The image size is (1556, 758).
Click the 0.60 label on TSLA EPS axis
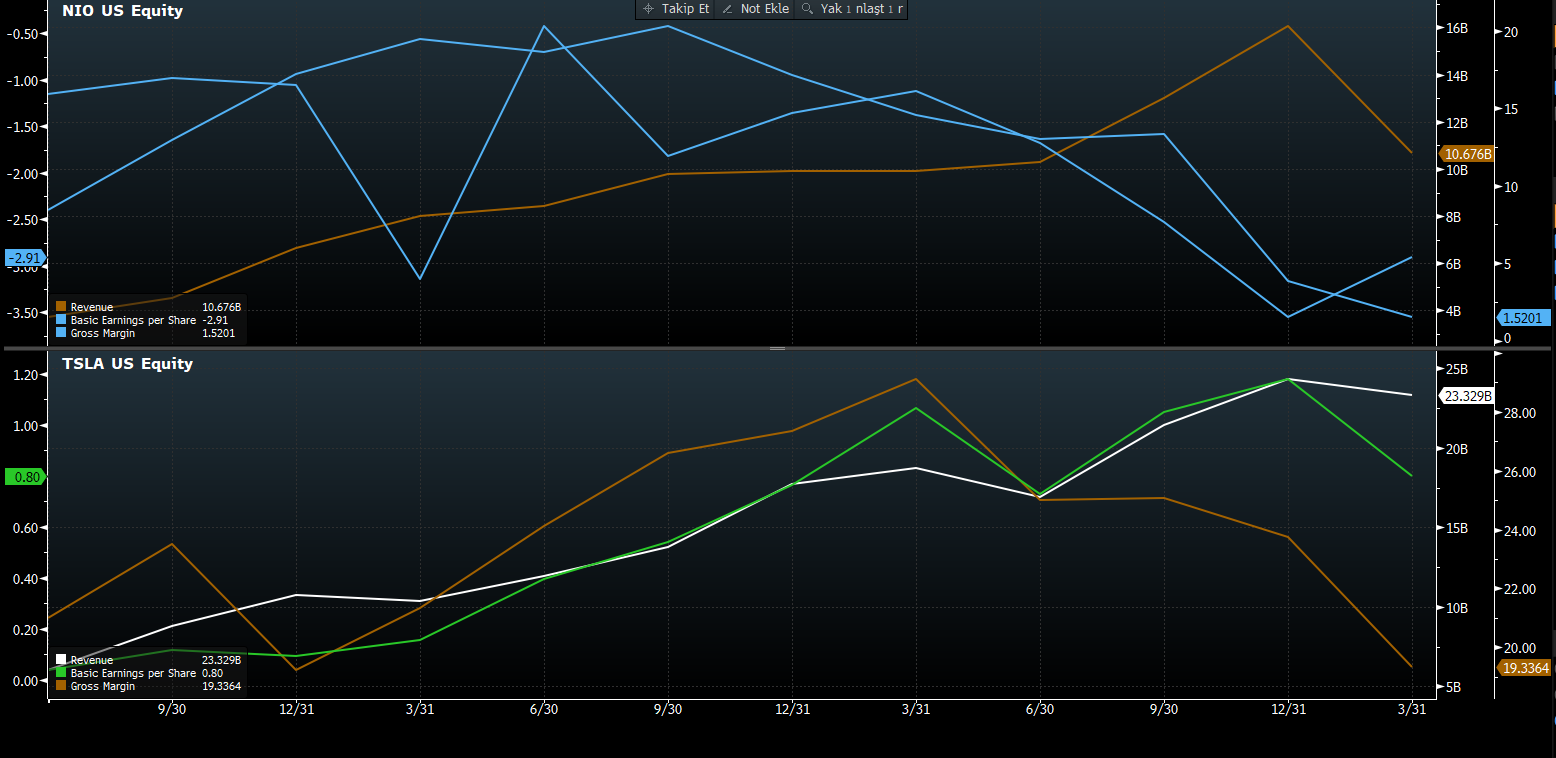click(x=24, y=528)
